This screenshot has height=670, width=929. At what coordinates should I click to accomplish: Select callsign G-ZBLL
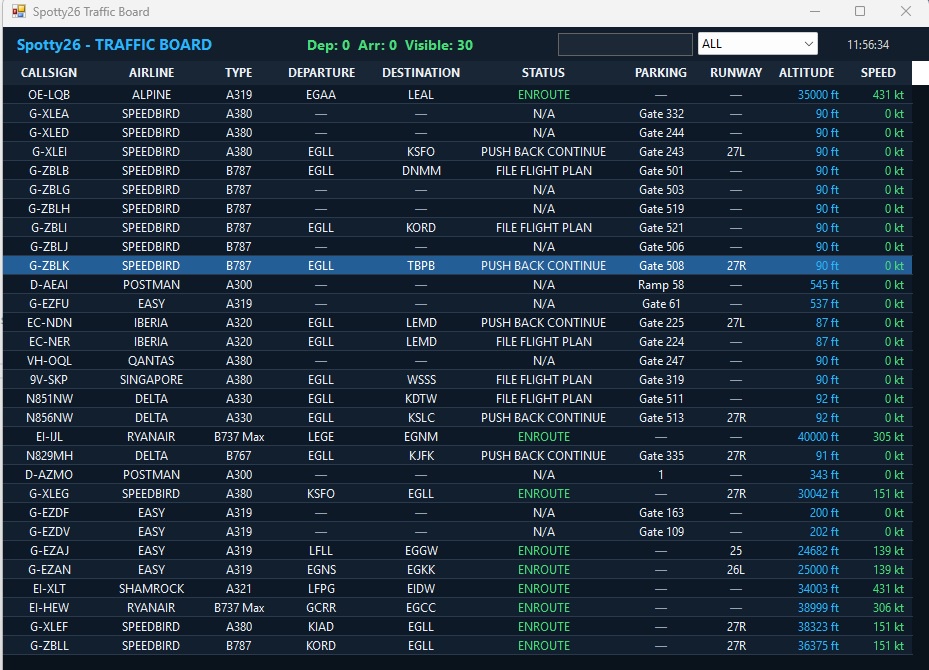49,645
